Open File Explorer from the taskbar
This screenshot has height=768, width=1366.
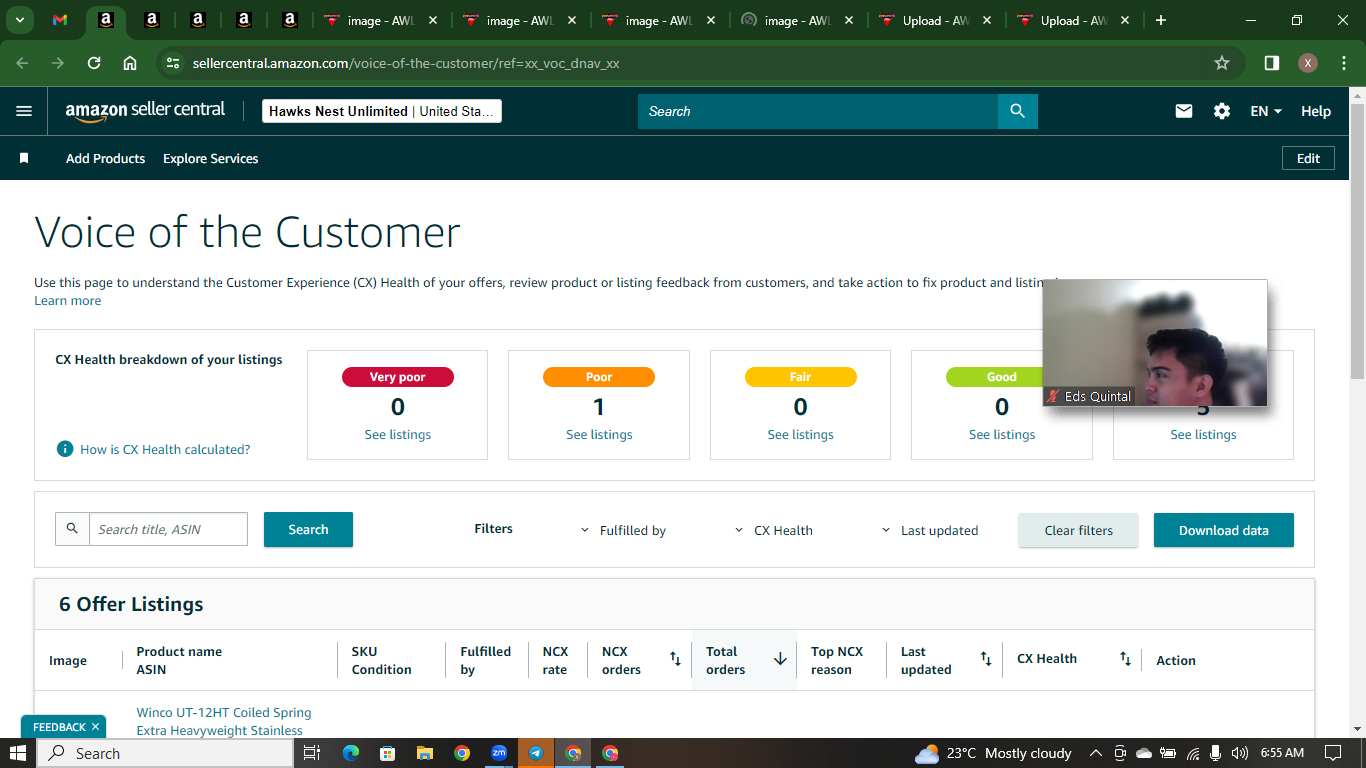point(425,753)
